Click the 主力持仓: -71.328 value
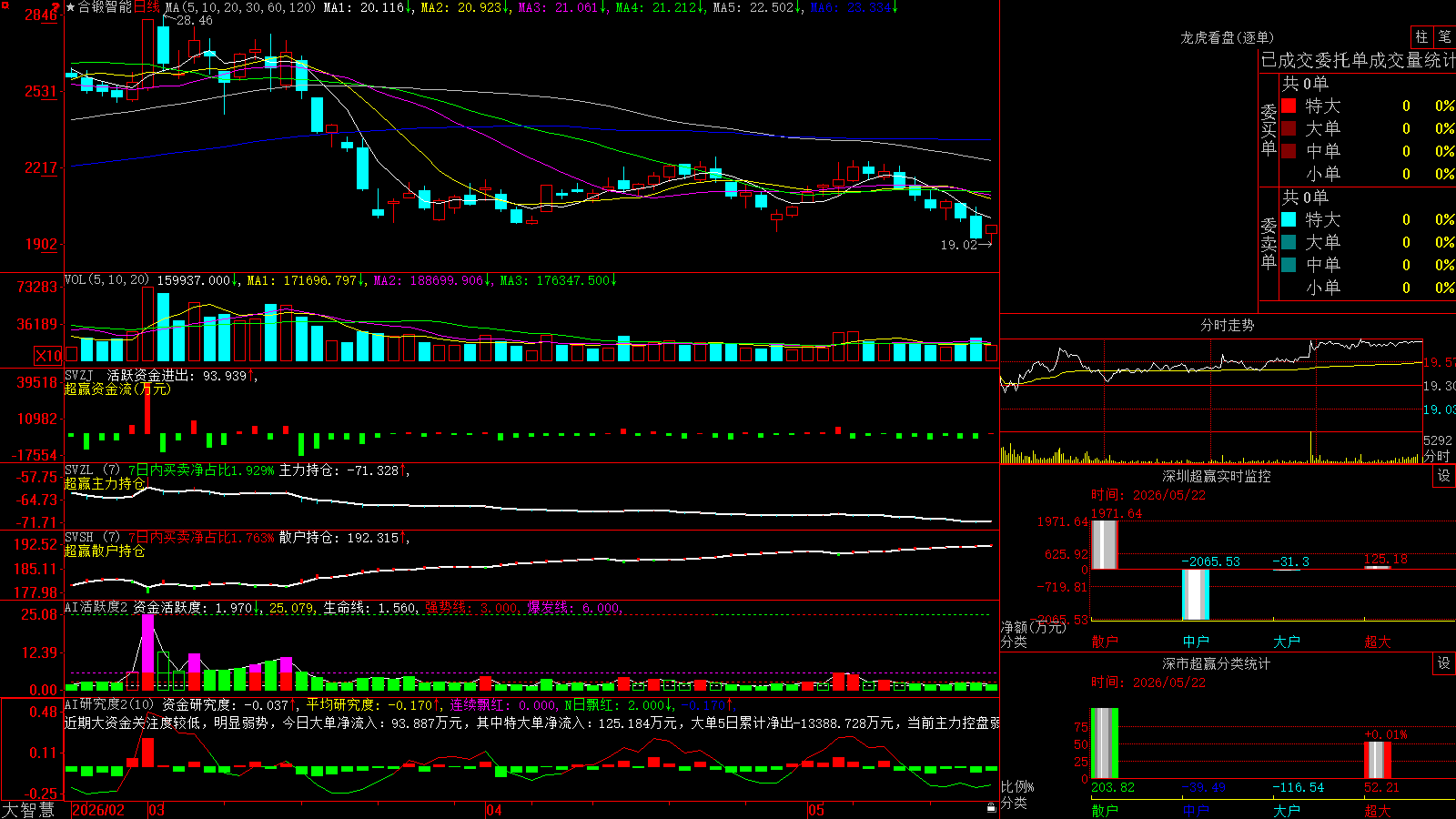Viewport: 1456px width, 819px height. [x=339, y=470]
